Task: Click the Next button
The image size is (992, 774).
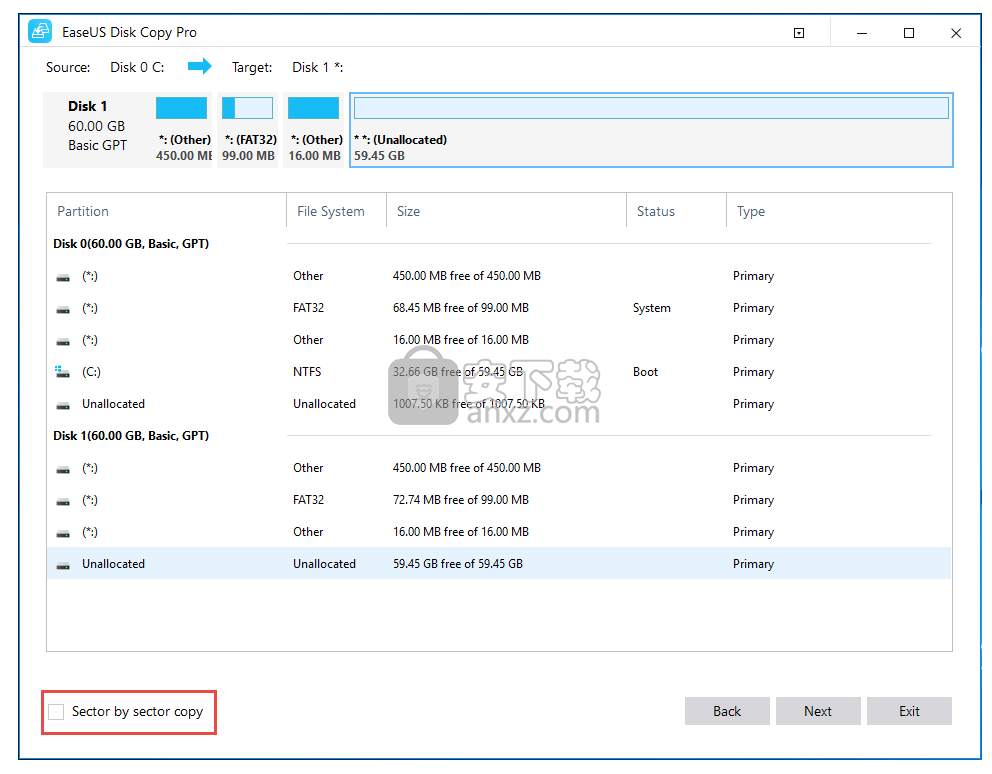Action: pyautogui.click(x=818, y=711)
